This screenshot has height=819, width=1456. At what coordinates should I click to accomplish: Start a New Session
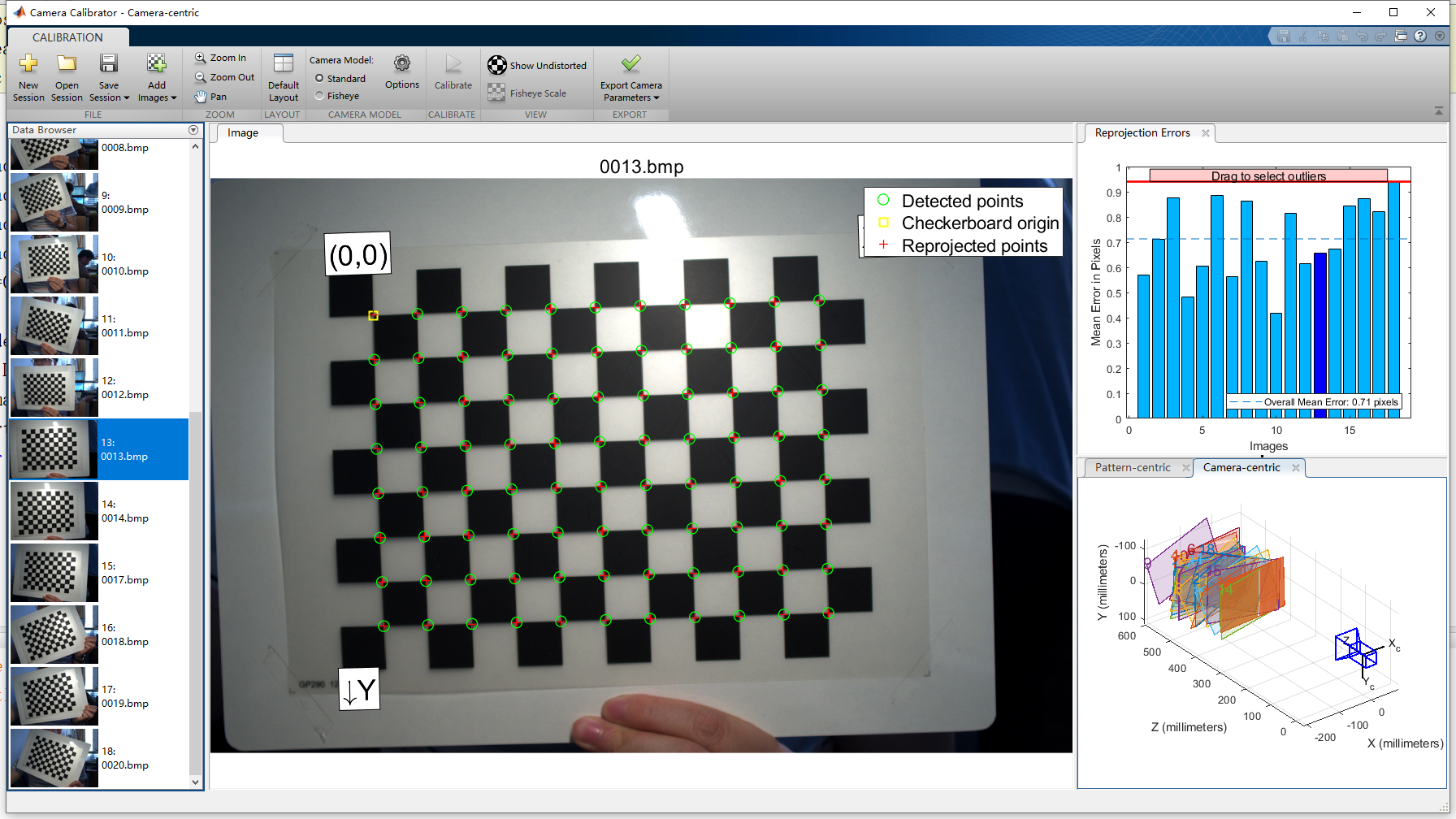point(28,76)
